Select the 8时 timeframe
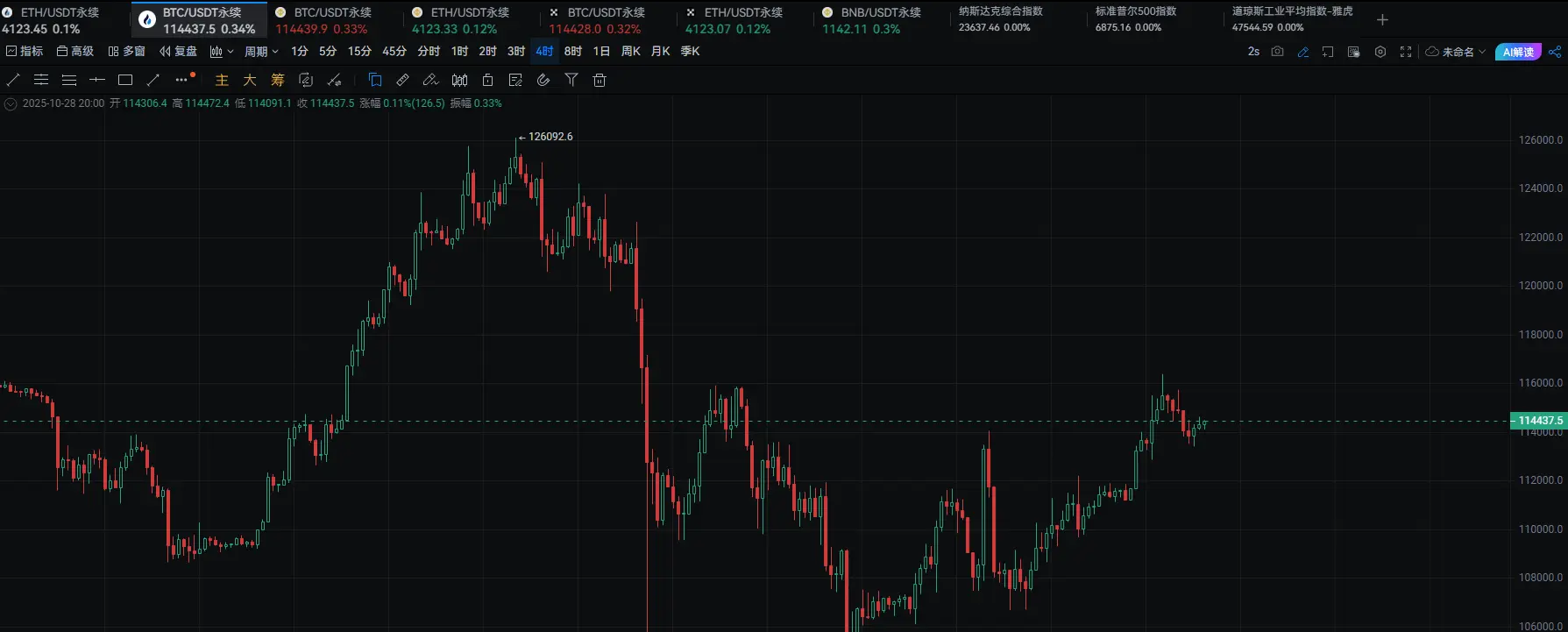Screen dimensions: 1568x632 pos(573,52)
